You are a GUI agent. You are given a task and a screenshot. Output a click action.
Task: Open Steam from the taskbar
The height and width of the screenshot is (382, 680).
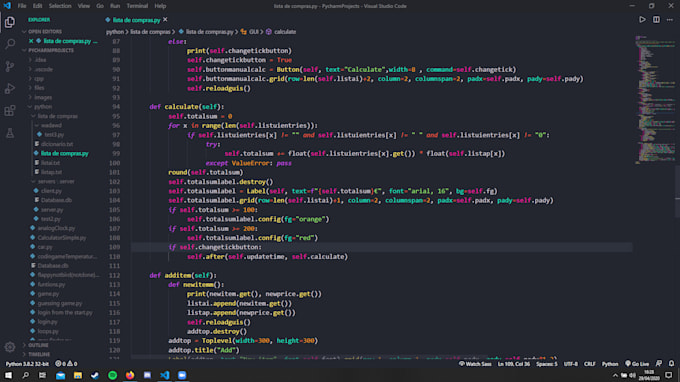pyautogui.click(x=95, y=375)
